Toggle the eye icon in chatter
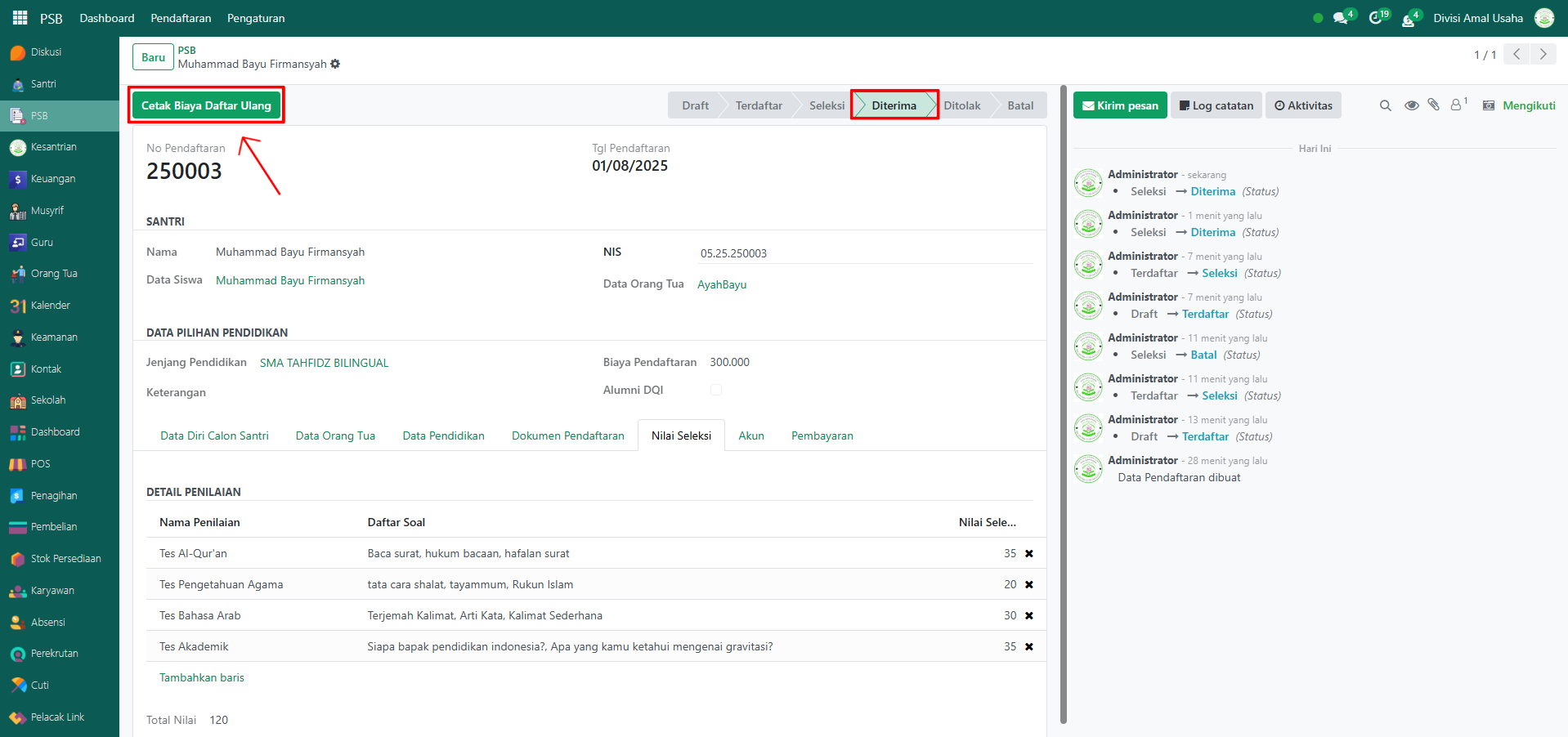 point(1411,105)
